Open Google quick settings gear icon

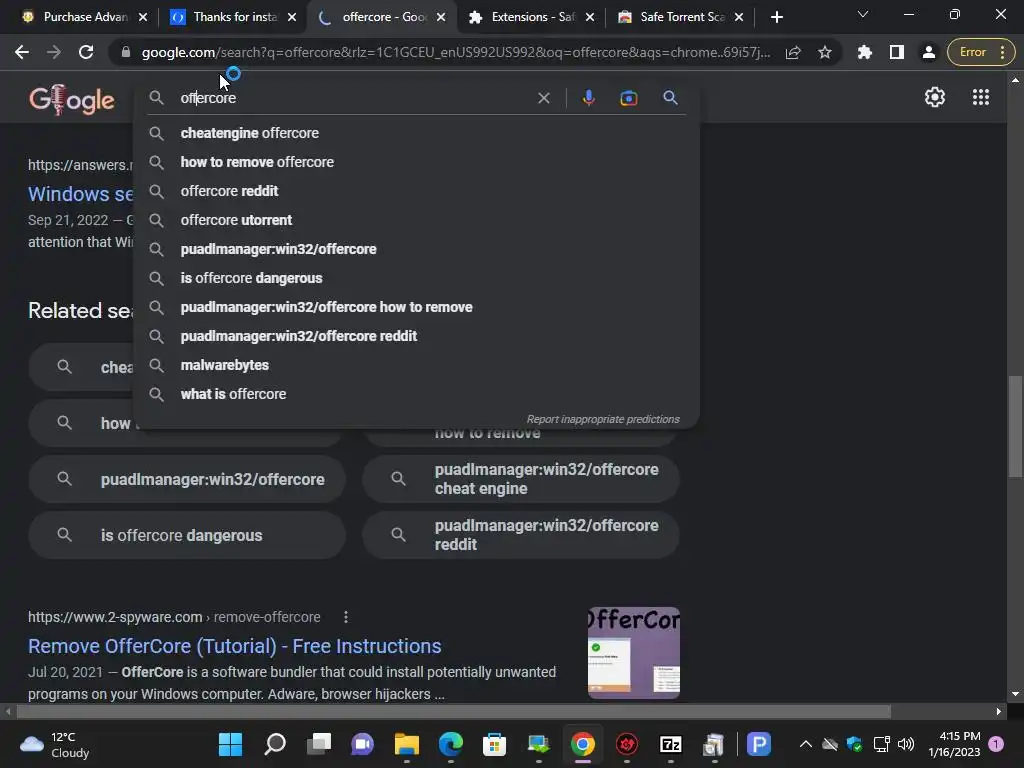tap(935, 97)
